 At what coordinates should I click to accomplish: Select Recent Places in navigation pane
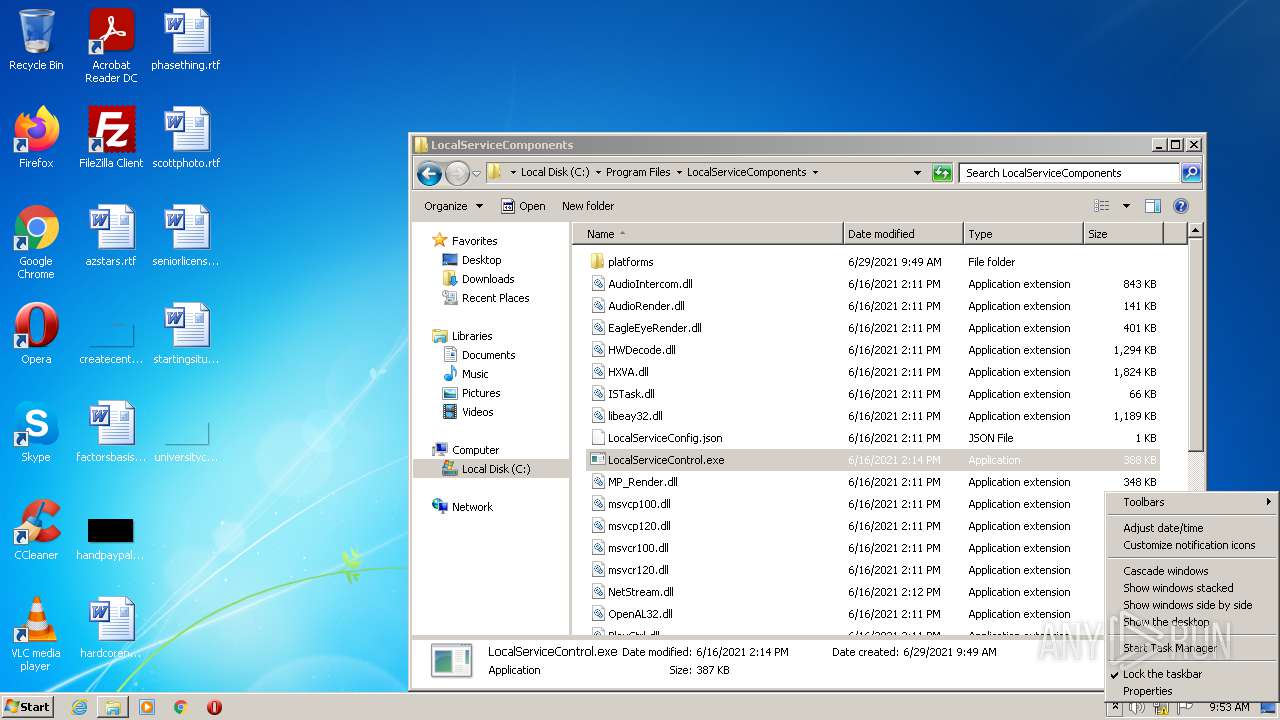(x=495, y=298)
